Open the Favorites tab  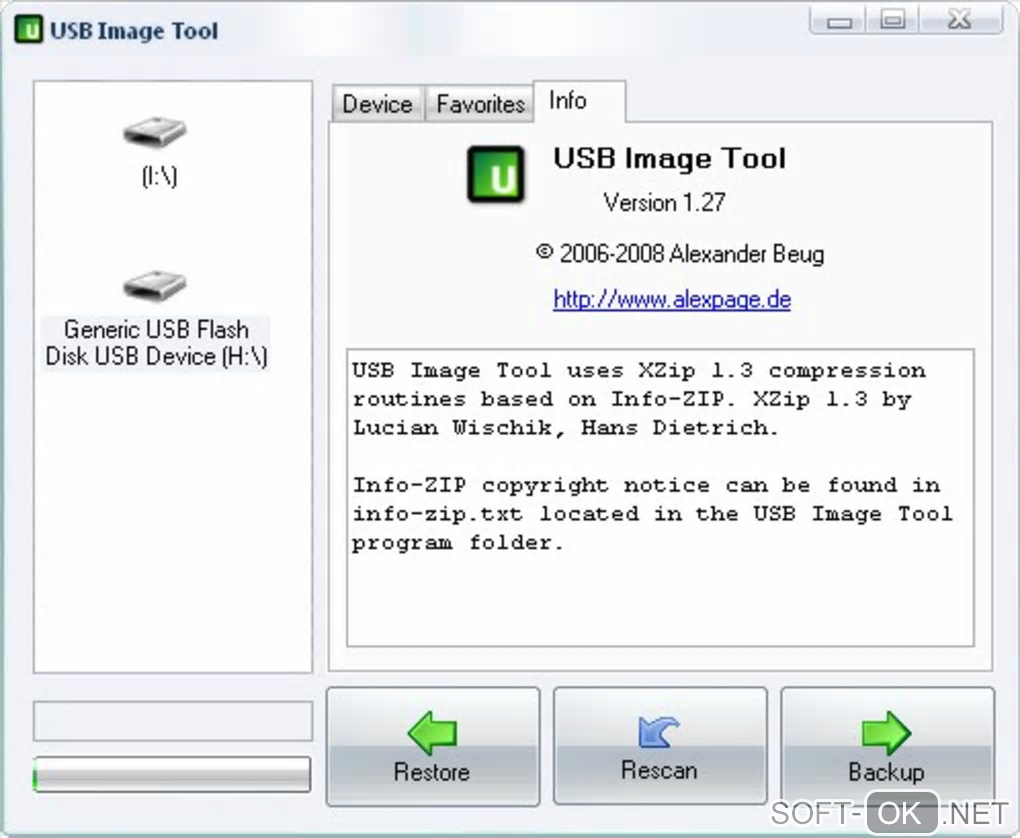[480, 104]
